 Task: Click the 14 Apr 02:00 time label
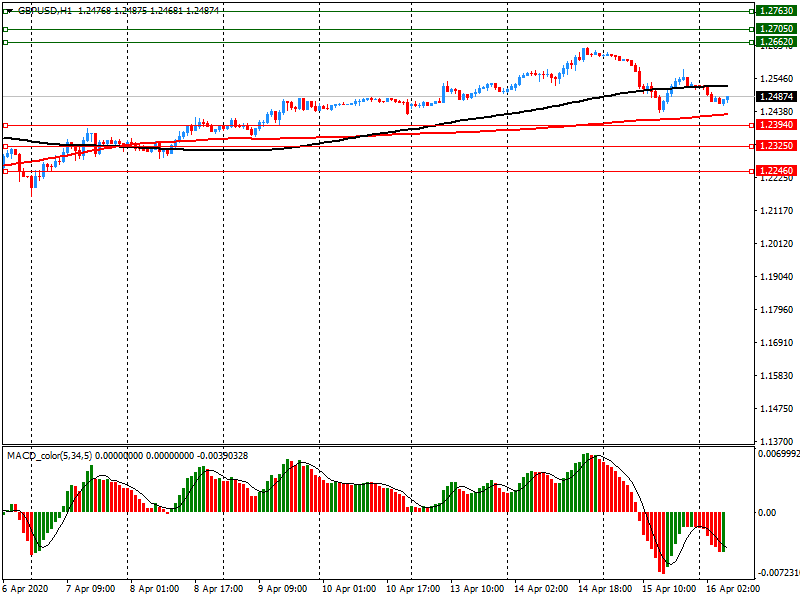click(541, 589)
